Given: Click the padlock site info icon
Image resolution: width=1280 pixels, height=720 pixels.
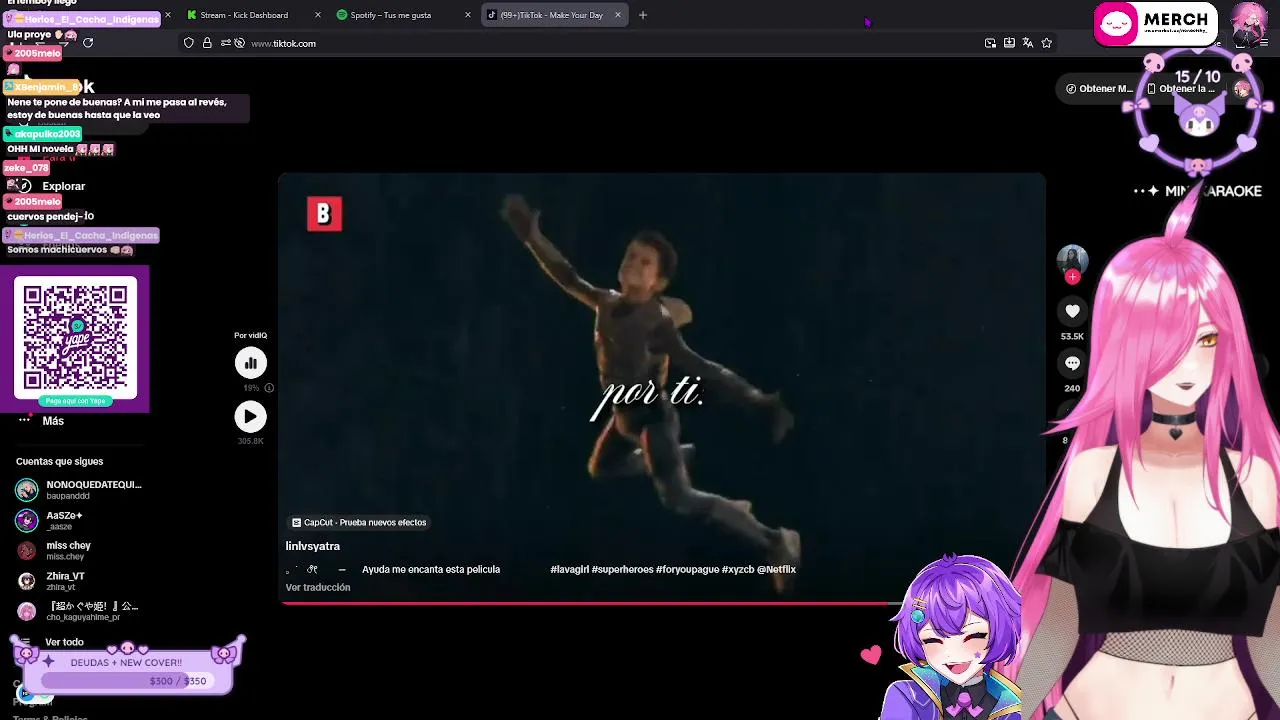Looking at the screenshot, I should [207, 43].
